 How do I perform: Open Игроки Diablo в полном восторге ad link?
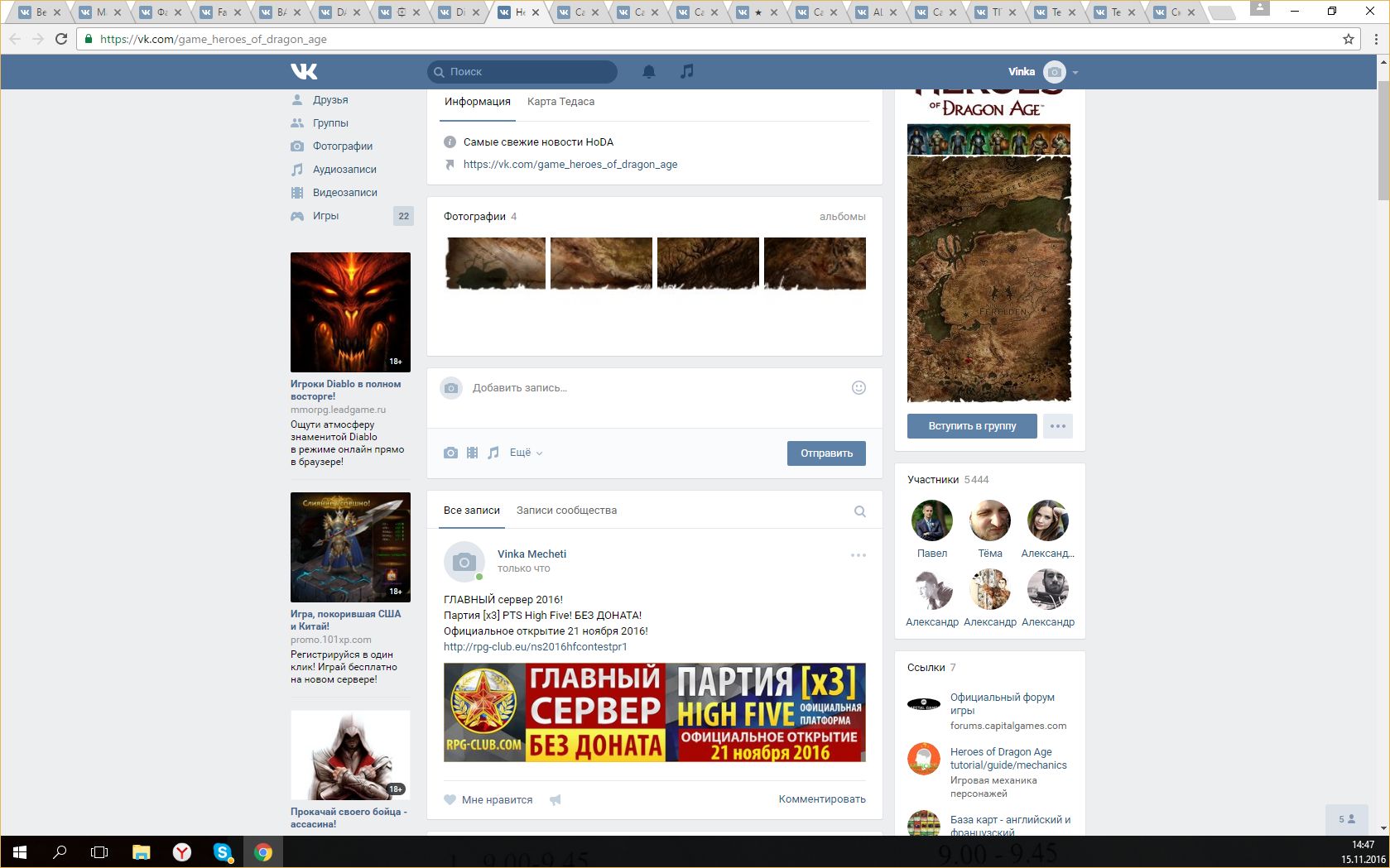click(x=345, y=390)
